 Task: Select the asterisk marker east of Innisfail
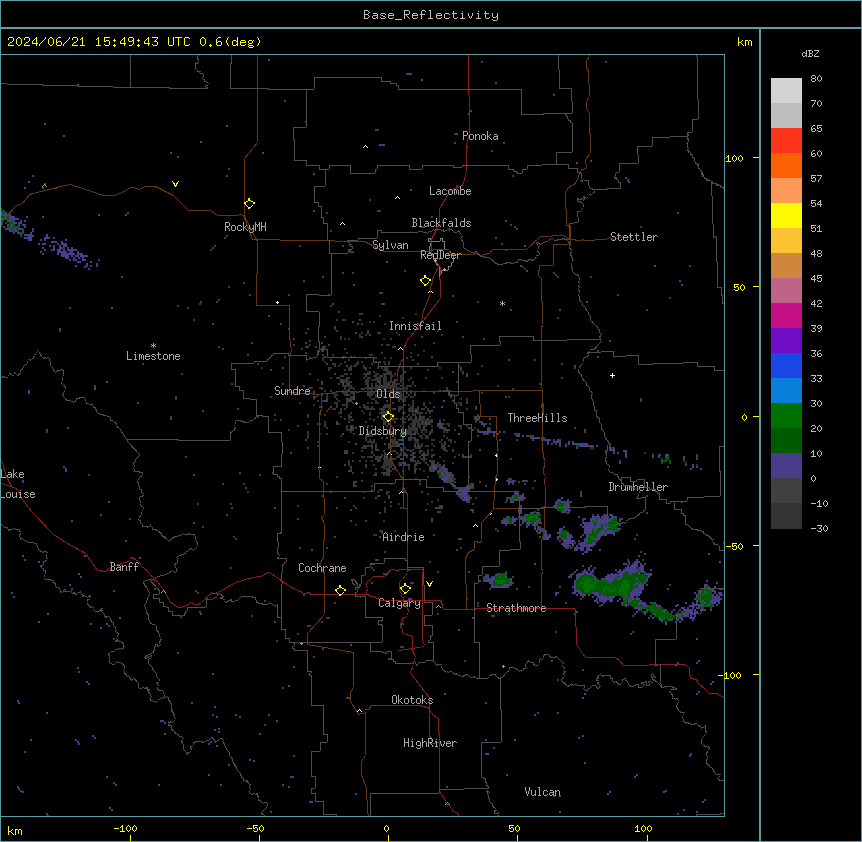coord(502,303)
